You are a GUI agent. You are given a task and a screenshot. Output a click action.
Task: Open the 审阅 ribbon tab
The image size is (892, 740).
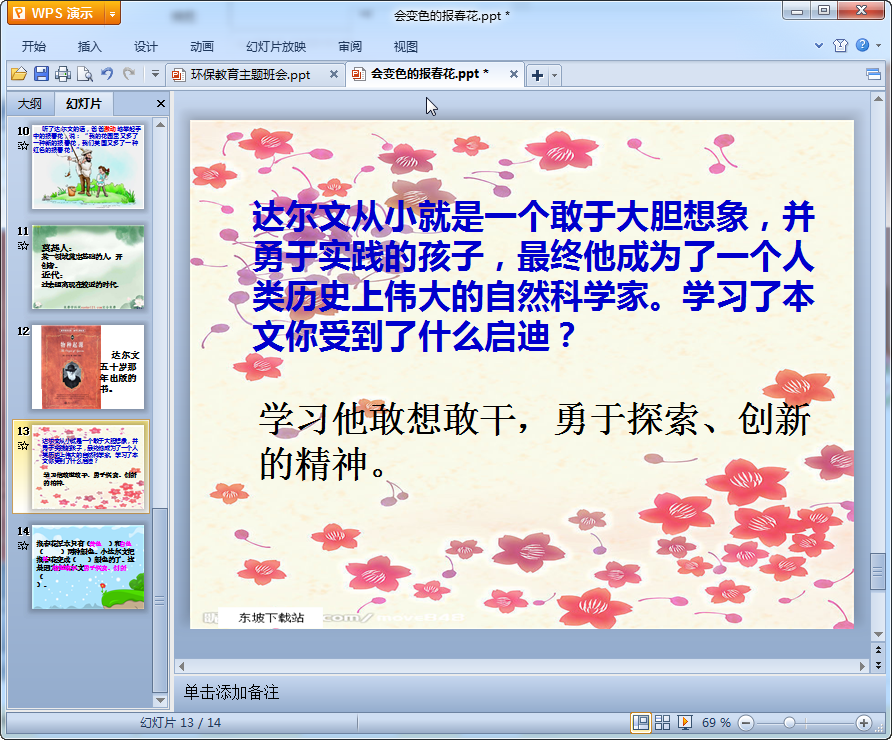point(350,46)
